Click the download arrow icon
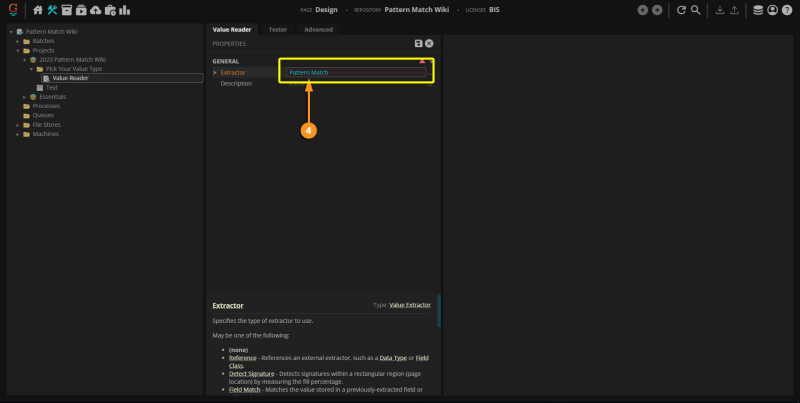The image size is (800, 403). coord(719,10)
